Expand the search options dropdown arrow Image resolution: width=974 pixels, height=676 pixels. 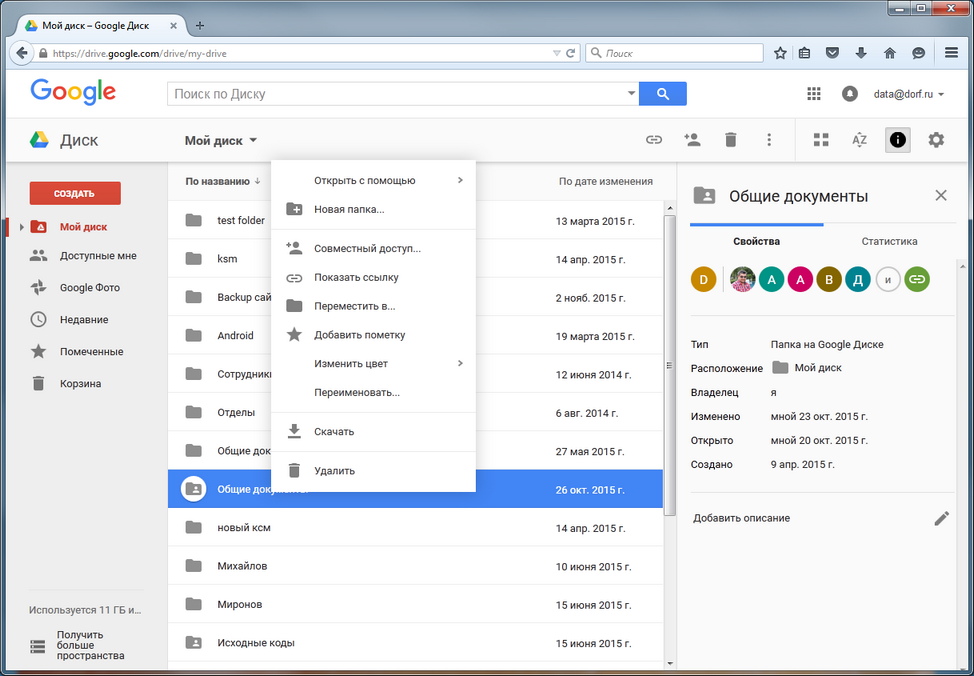[x=631, y=94]
